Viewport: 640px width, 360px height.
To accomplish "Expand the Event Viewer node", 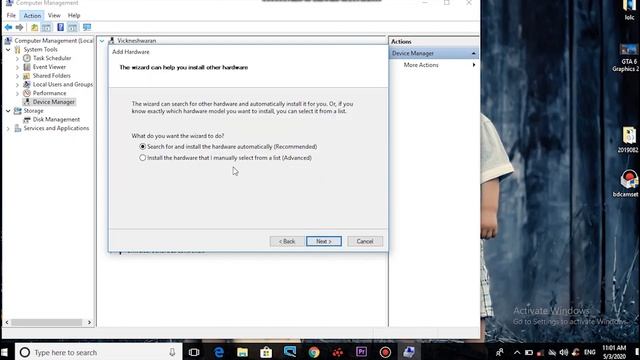I will (17, 67).
